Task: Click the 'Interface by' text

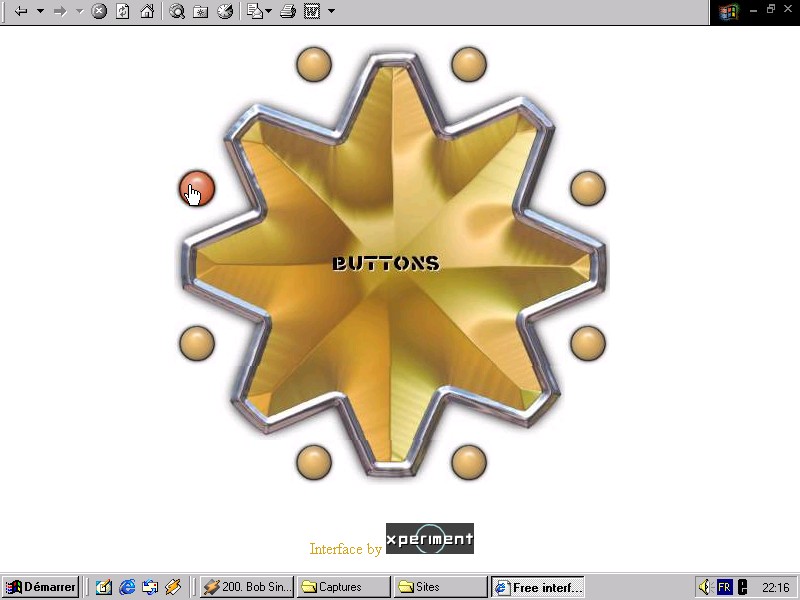Action: coord(345,549)
